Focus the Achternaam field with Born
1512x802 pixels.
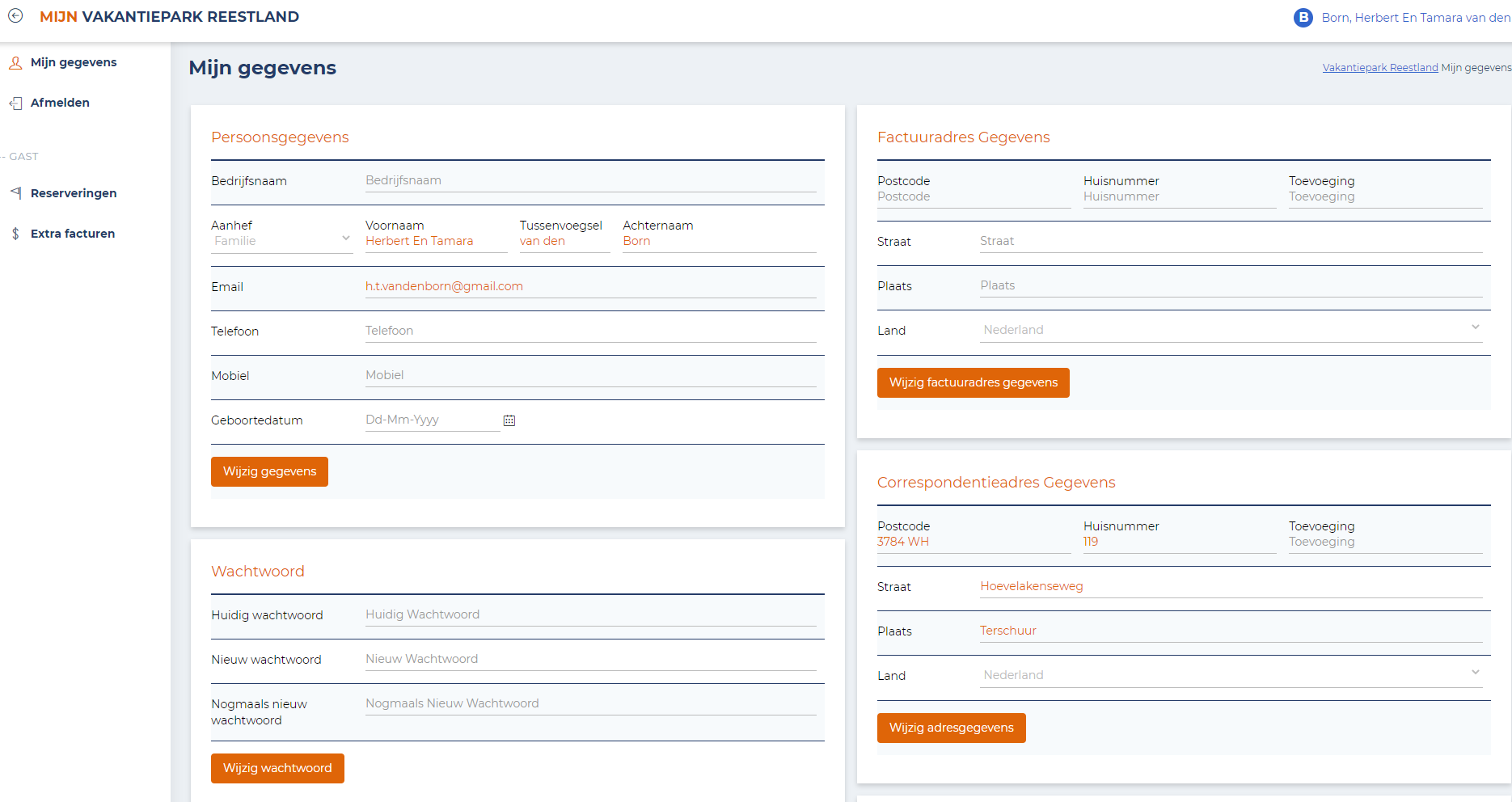[x=719, y=242]
